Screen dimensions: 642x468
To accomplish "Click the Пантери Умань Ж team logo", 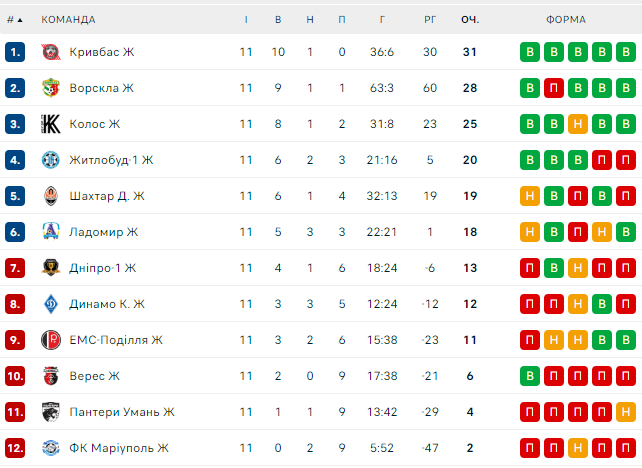I will pyautogui.click(x=51, y=412).
